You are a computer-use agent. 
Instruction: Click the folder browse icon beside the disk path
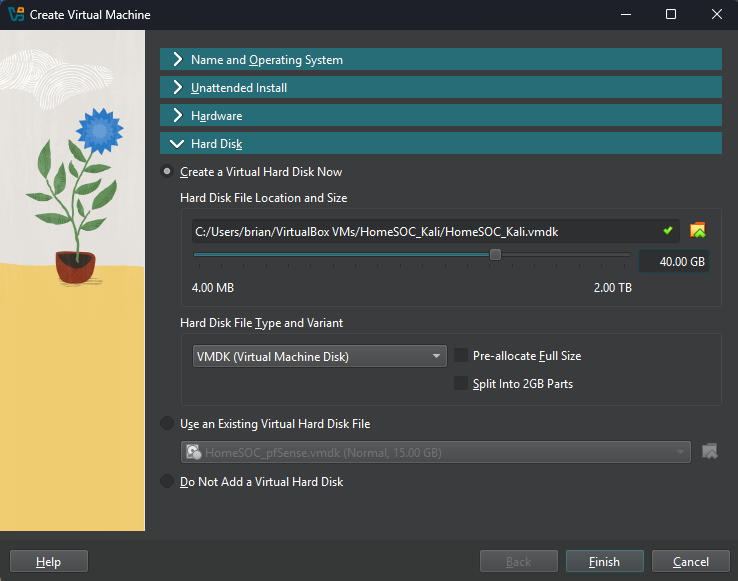(x=698, y=231)
